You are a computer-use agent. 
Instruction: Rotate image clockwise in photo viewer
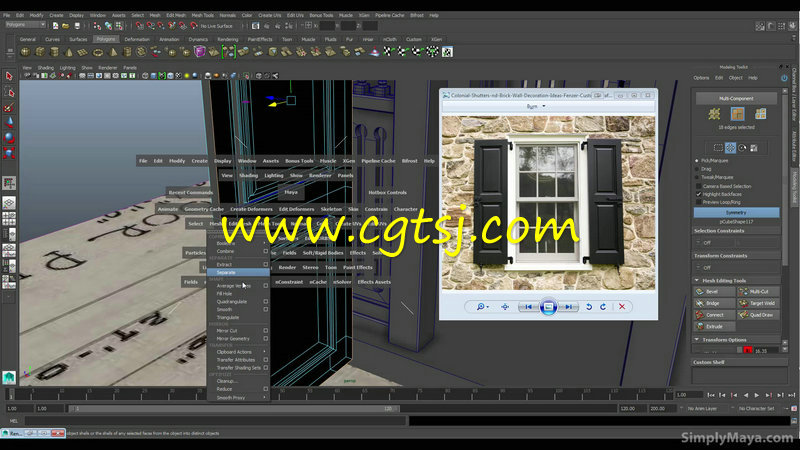pyautogui.click(x=603, y=307)
